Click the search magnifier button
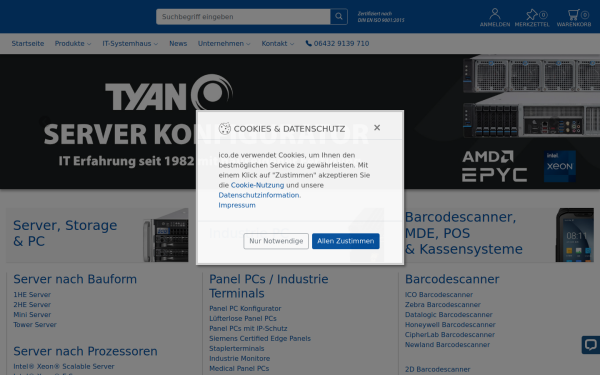 point(339,16)
